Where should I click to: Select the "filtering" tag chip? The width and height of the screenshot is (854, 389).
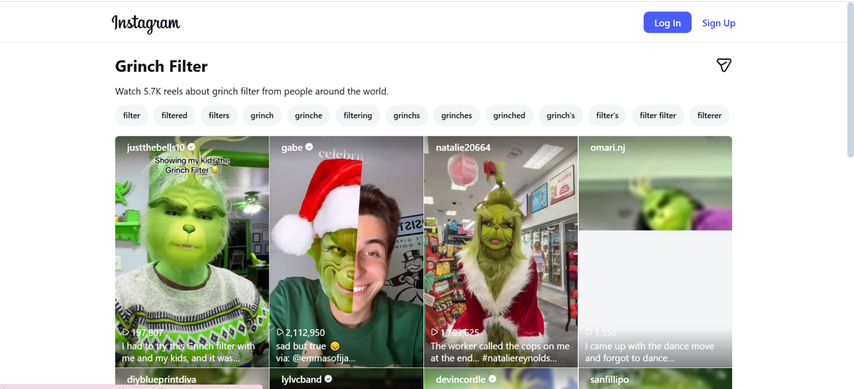click(357, 116)
